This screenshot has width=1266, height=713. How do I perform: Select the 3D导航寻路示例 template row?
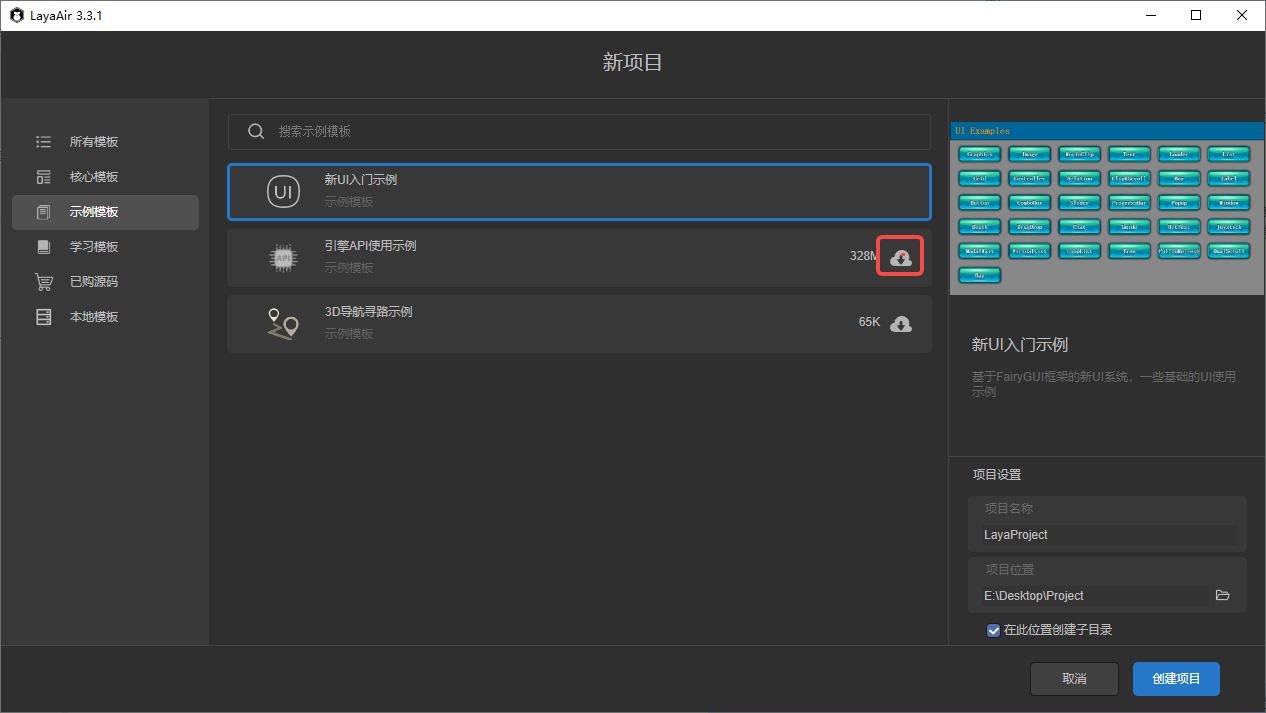pyautogui.click(x=560, y=324)
